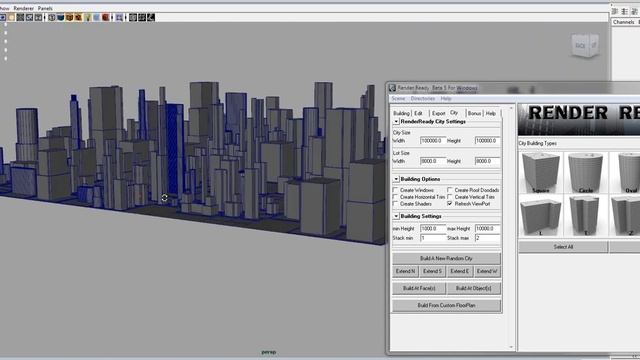The height and width of the screenshot is (360, 640).
Task: Select the L-shaped building type thumbnail
Action: pos(541,216)
